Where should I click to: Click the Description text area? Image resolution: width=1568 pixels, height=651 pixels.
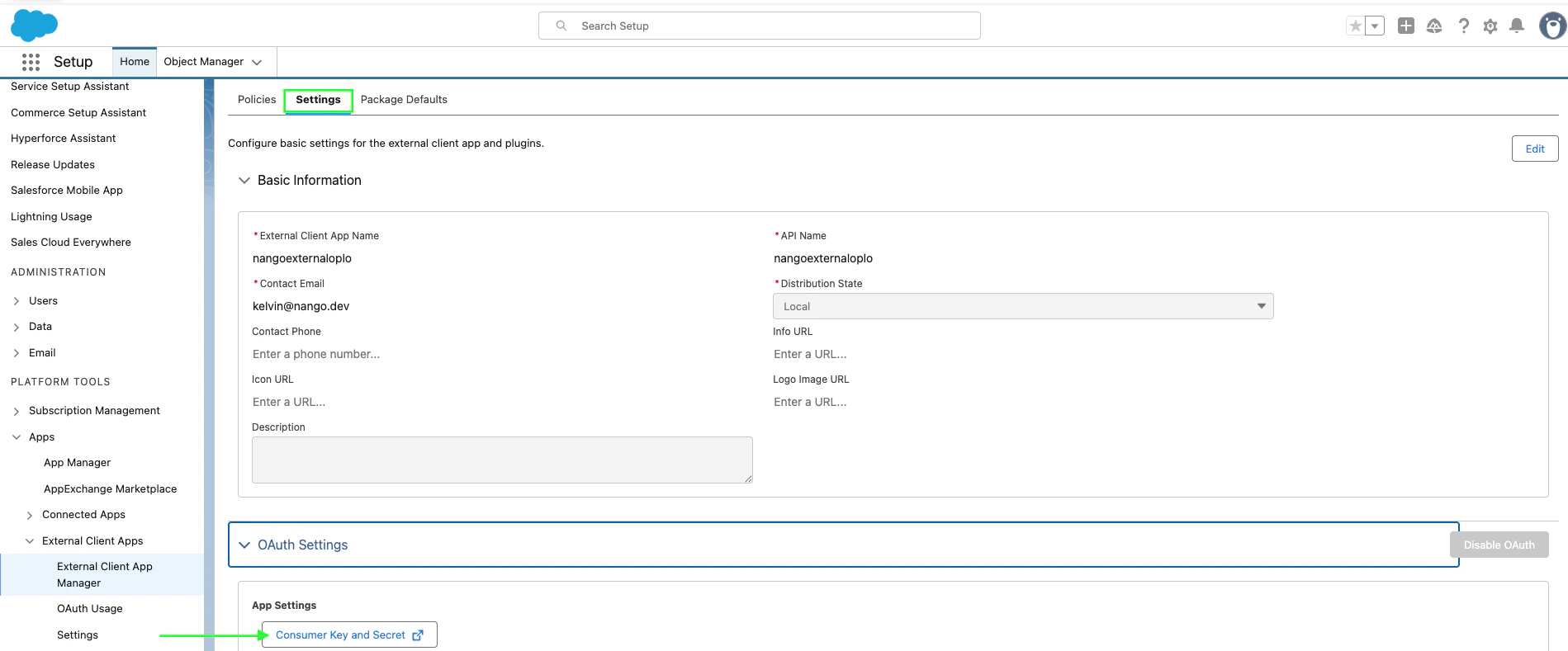(x=502, y=460)
